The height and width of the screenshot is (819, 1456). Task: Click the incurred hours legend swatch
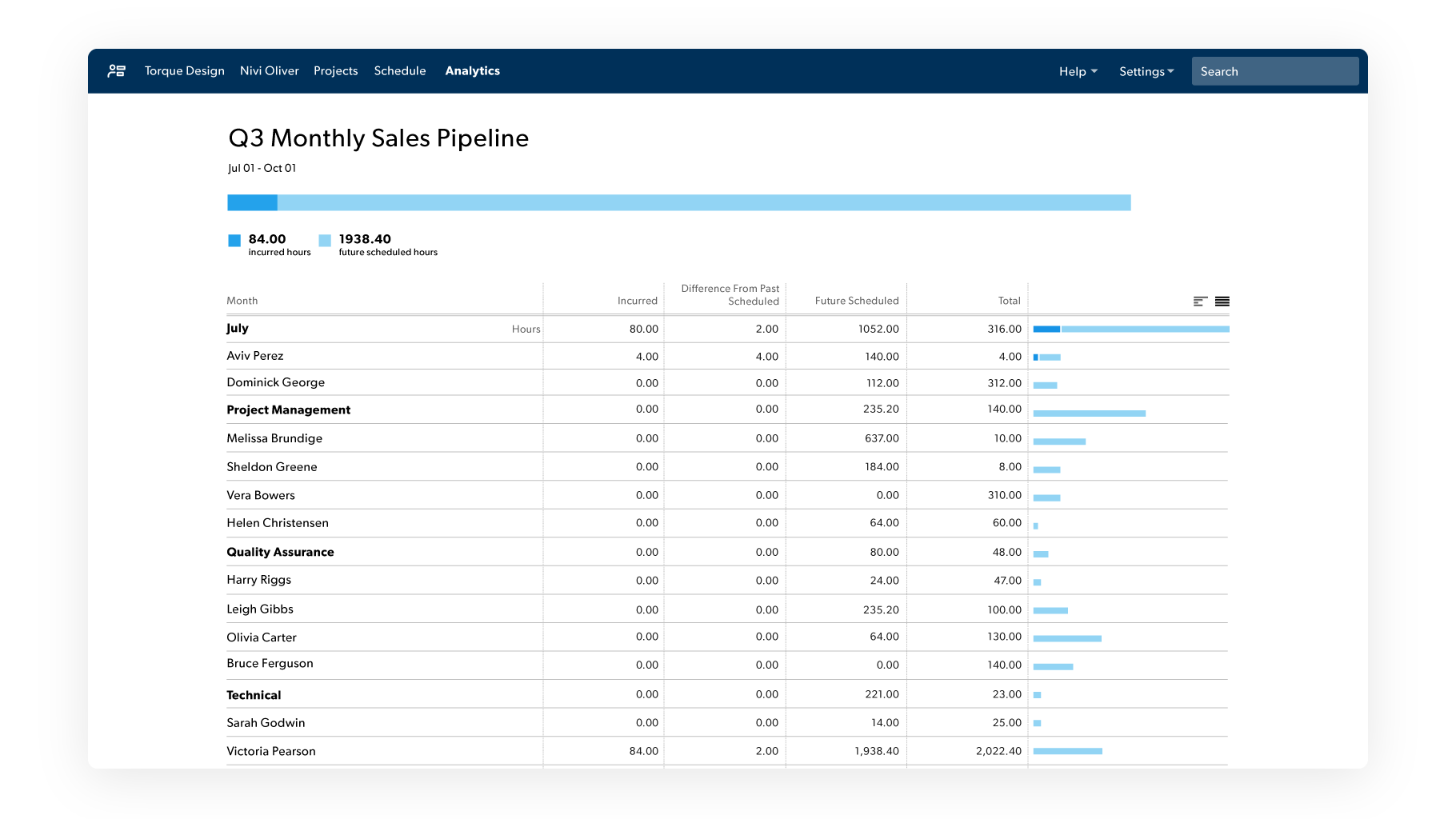tap(234, 240)
